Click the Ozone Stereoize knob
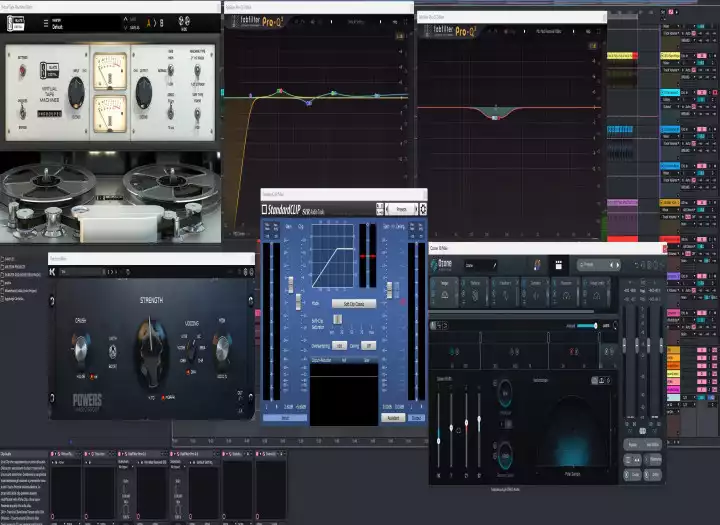Viewport: 720px width, 525px height. (505, 394)
